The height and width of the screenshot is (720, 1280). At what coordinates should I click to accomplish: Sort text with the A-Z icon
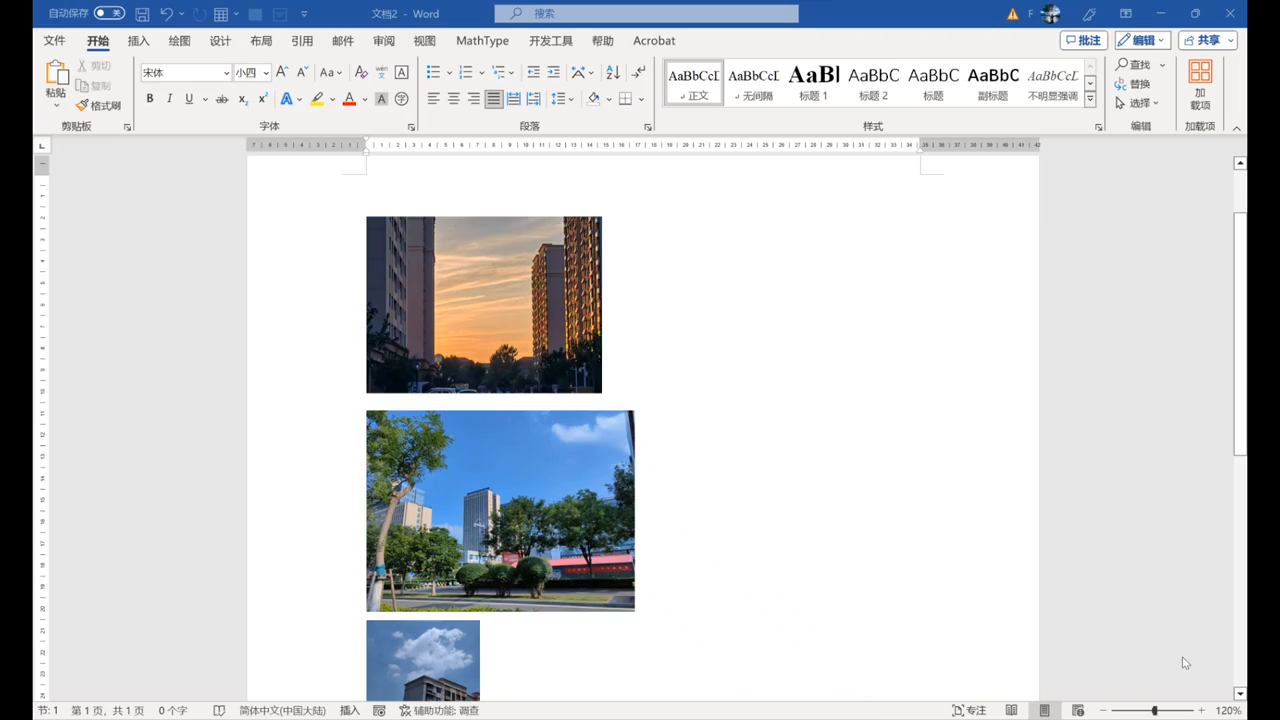613,72
